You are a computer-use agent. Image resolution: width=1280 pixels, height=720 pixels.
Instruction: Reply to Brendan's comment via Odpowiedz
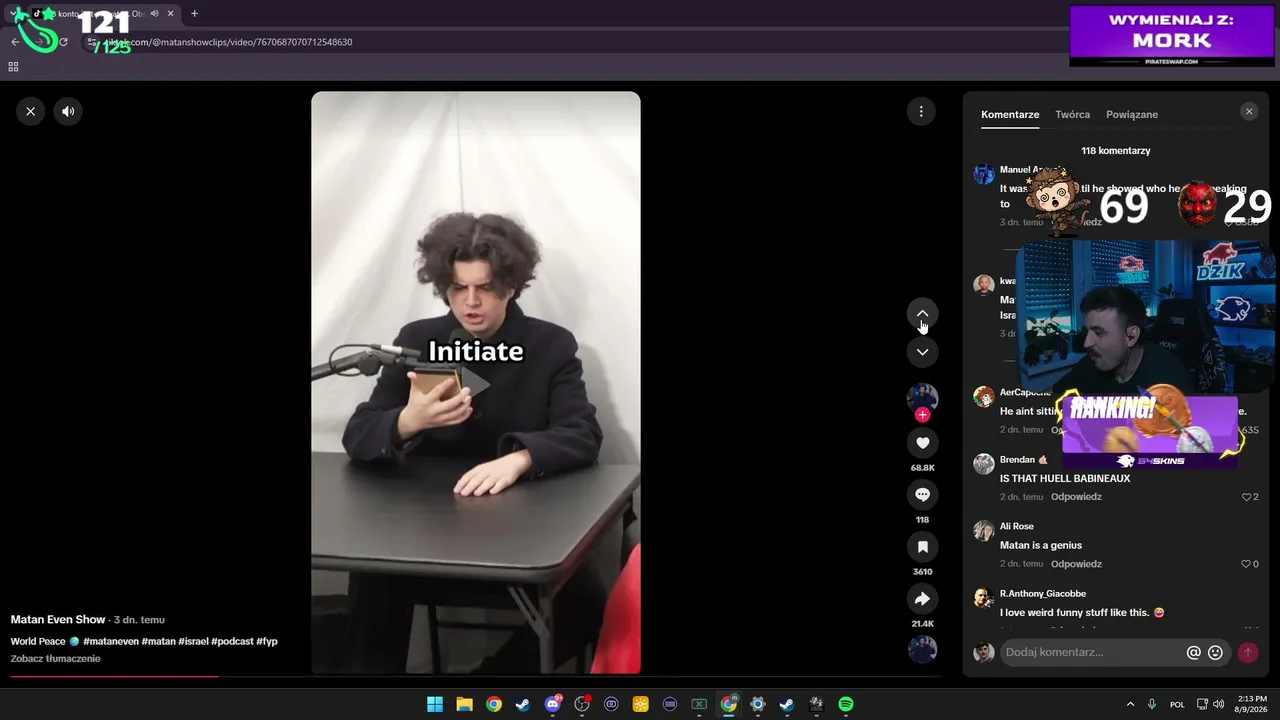point(1076,497)
